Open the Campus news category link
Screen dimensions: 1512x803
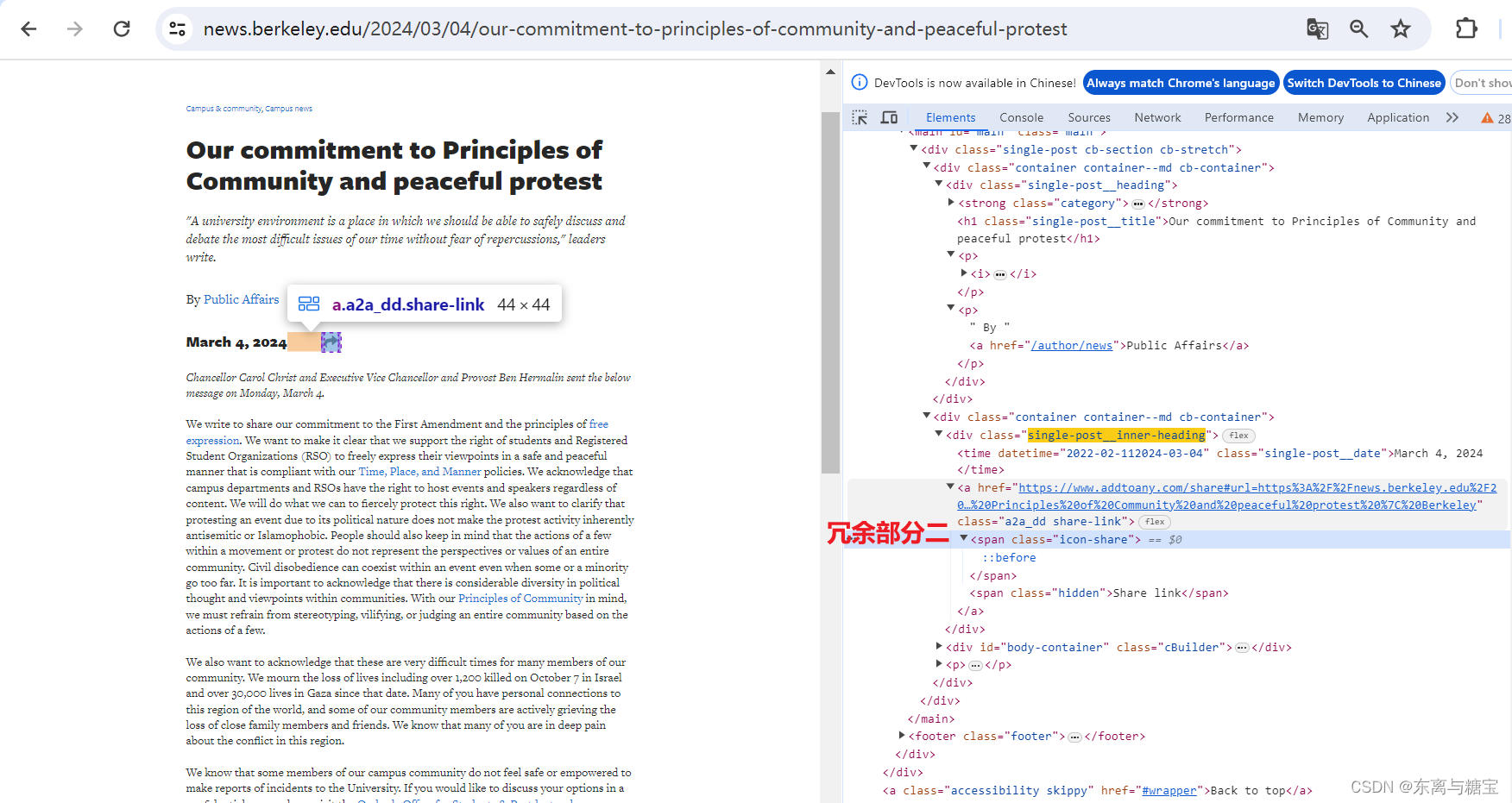[288, 109]
